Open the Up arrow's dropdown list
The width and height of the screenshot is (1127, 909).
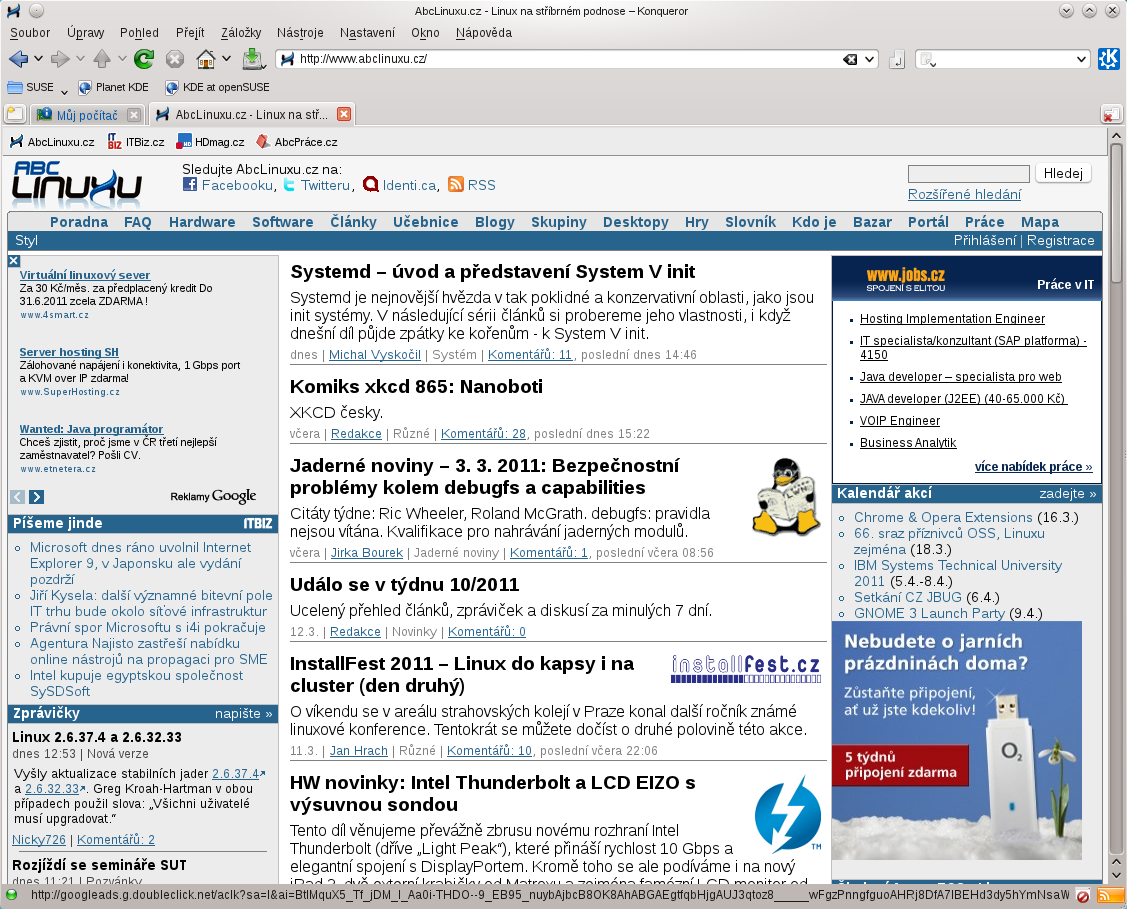(121, 59)
